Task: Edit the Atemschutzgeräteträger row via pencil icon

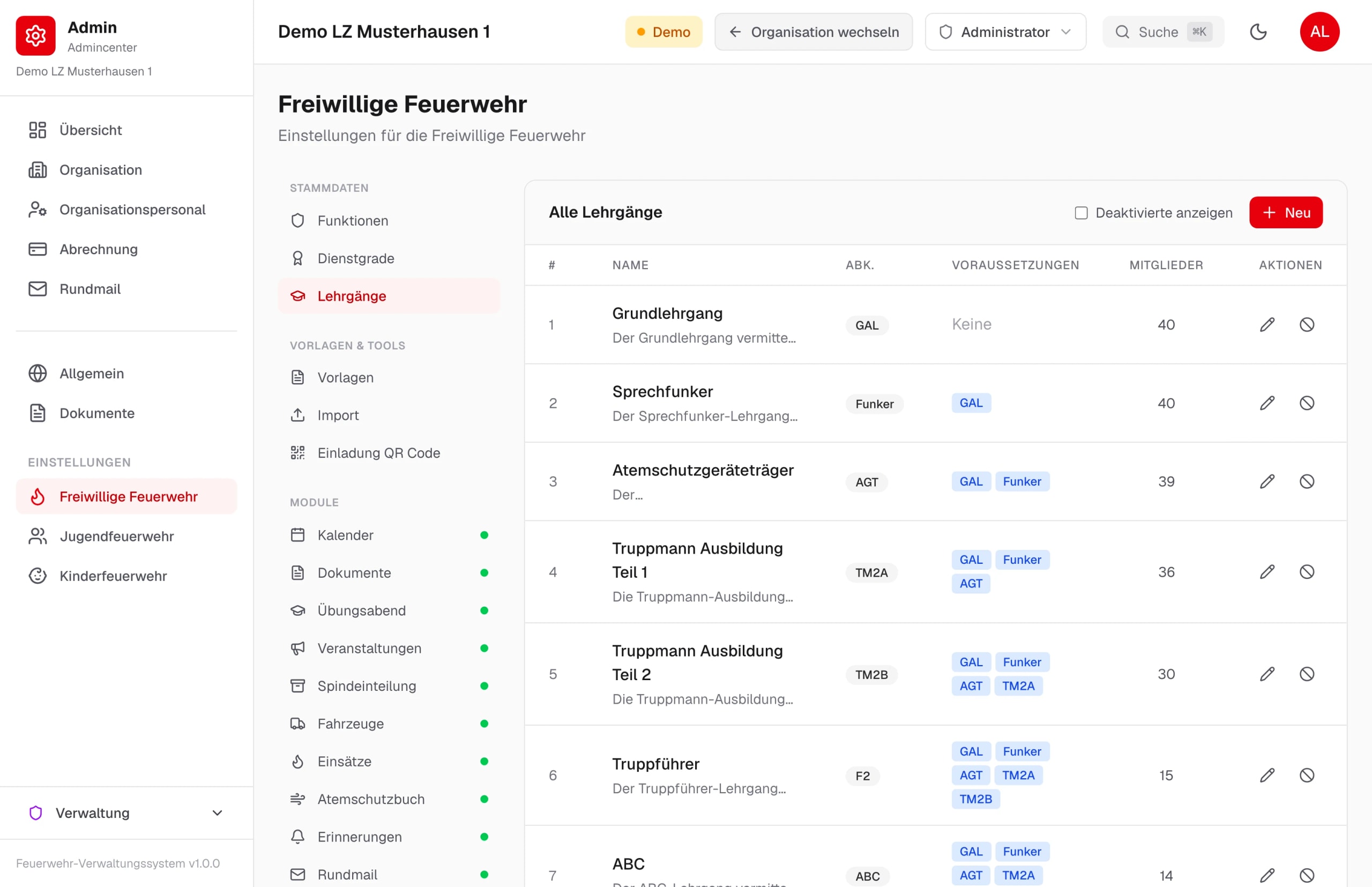Action: [x=1266, y=481]
